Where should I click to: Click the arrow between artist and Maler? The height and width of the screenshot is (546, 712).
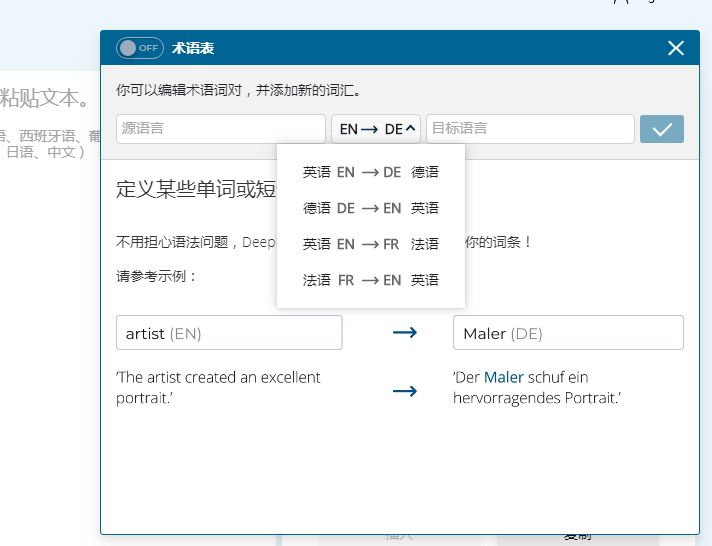coord(405,333)
